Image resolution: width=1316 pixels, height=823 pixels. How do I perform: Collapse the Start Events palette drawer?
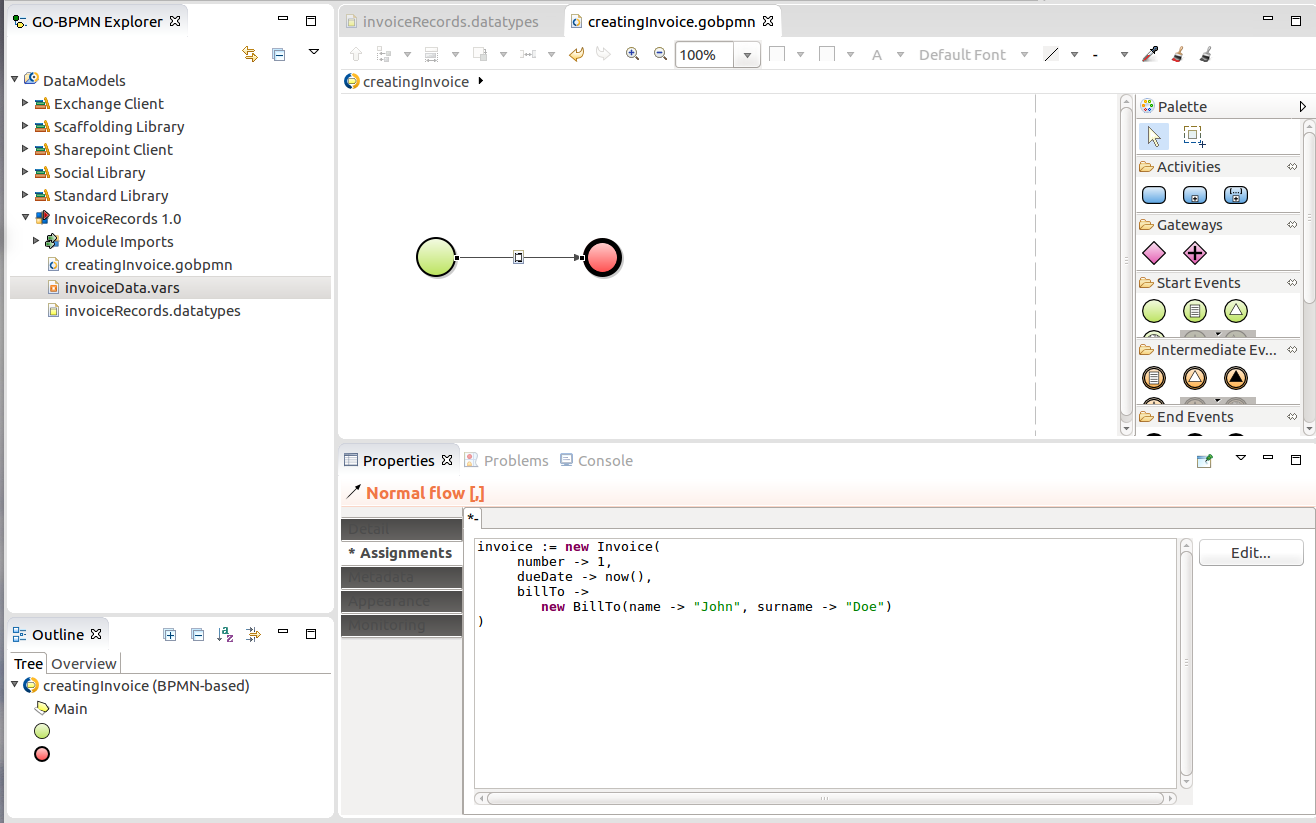pos(1293,283)
